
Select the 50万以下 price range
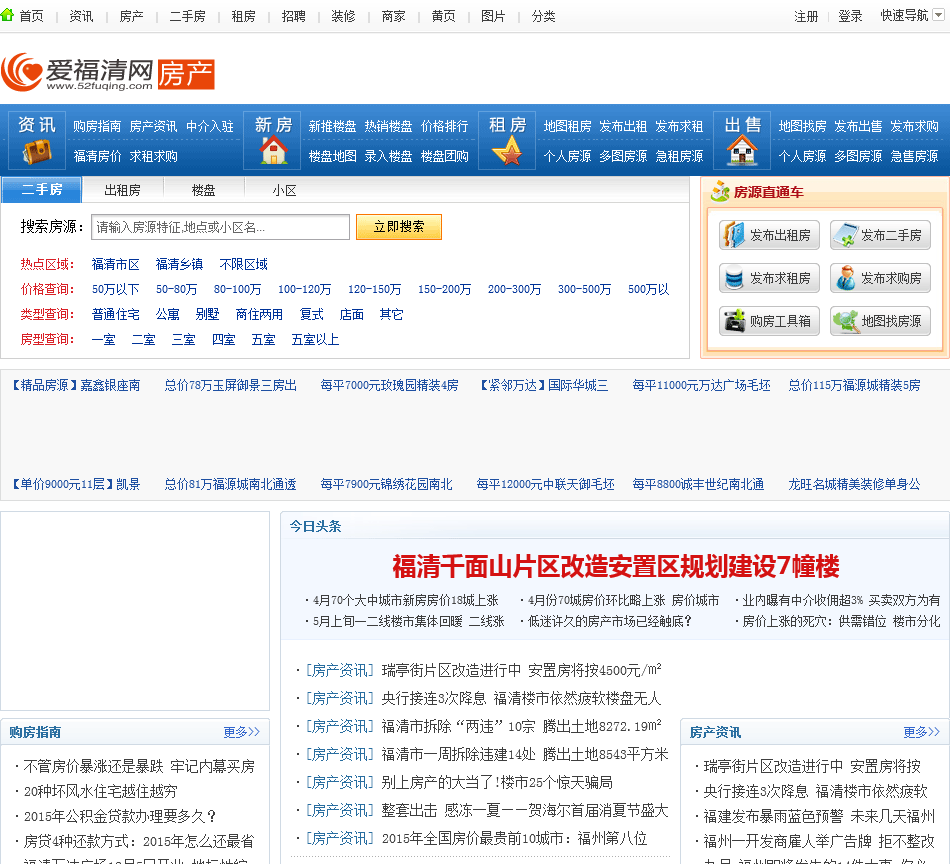tap(116, 289)
